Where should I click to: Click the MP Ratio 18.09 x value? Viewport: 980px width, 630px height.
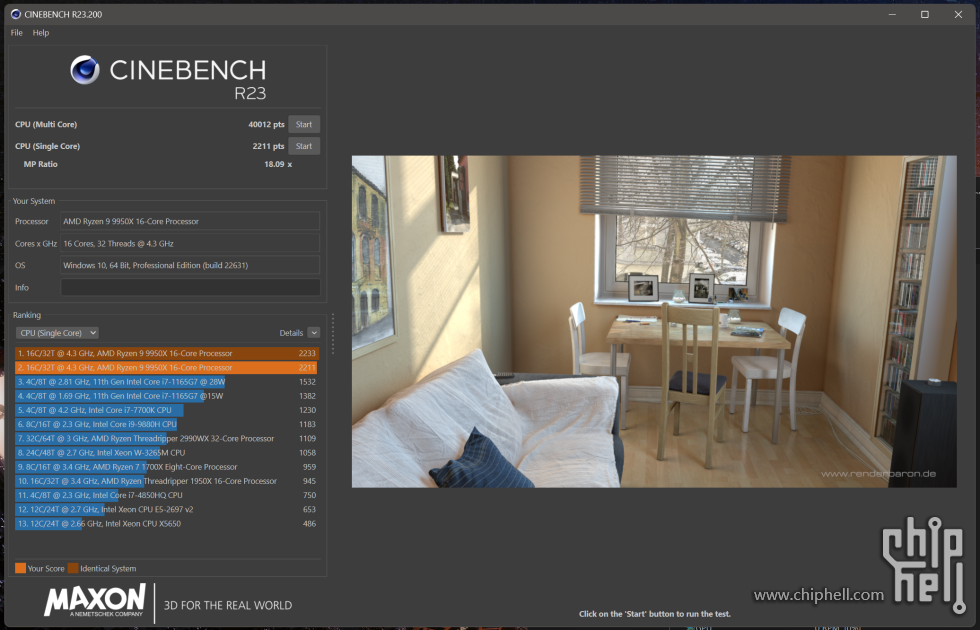(278, 164)
